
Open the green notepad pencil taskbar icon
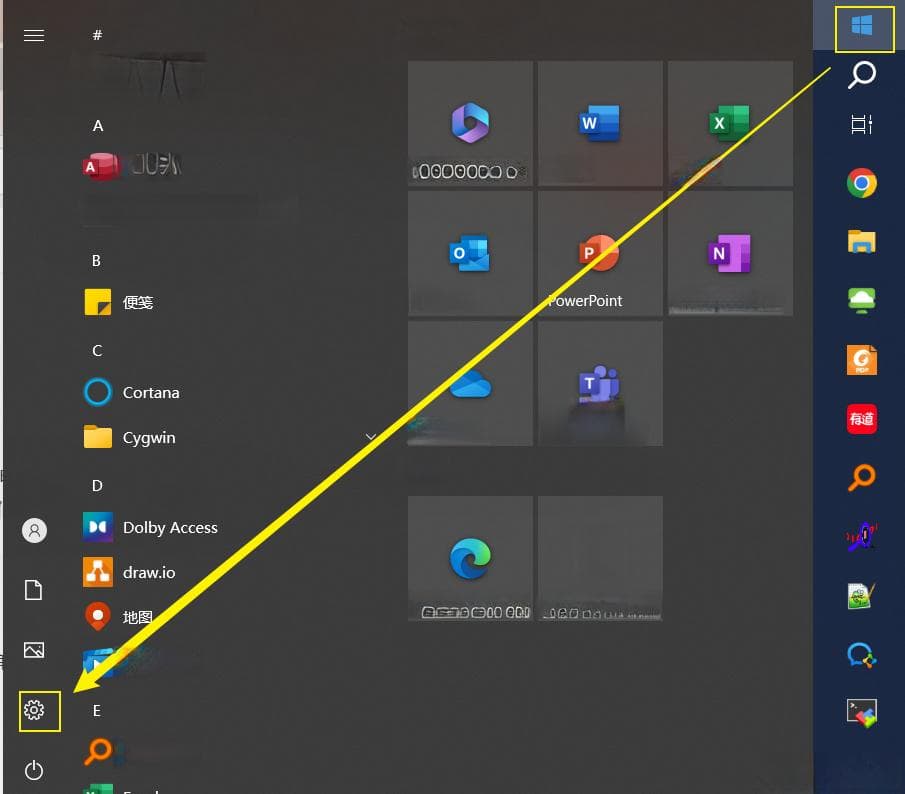(x=862, y=596)
